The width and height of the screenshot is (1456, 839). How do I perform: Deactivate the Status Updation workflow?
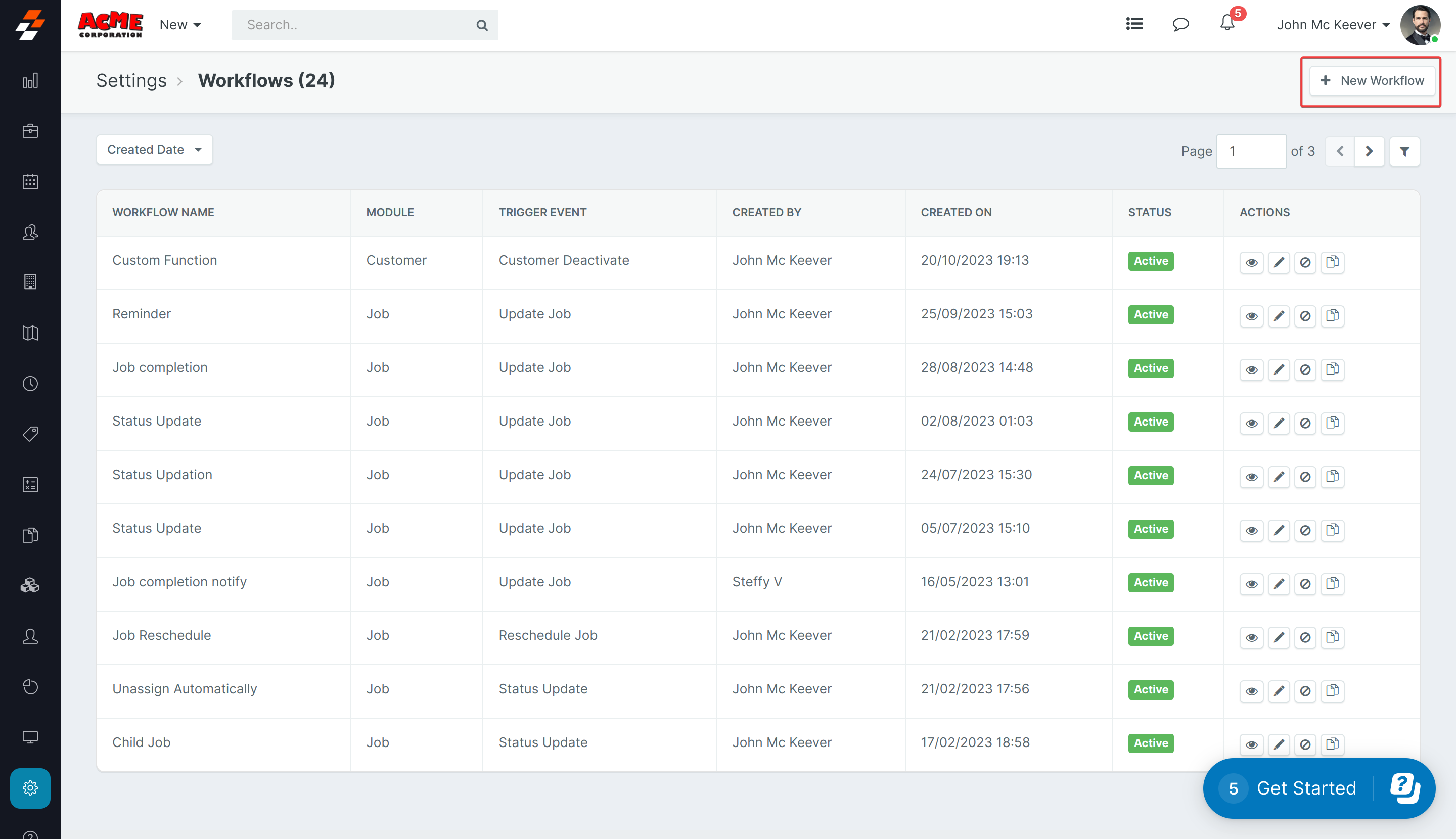pos(1305,477)
